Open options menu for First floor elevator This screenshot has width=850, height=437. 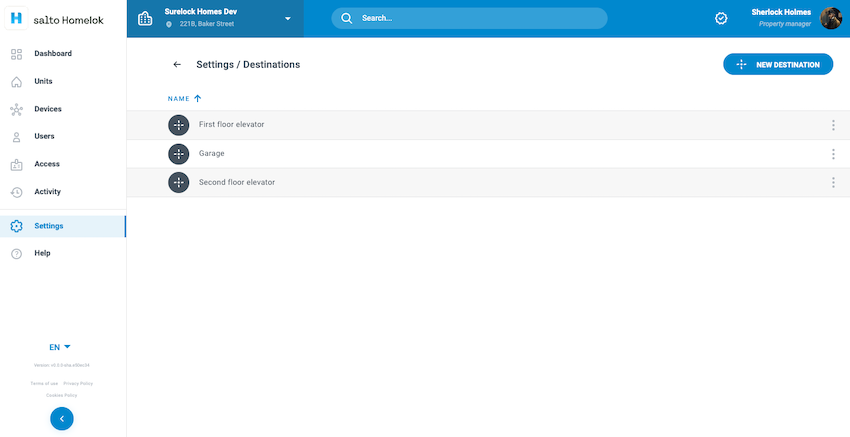pyautogui.click(x=833, y=125)
